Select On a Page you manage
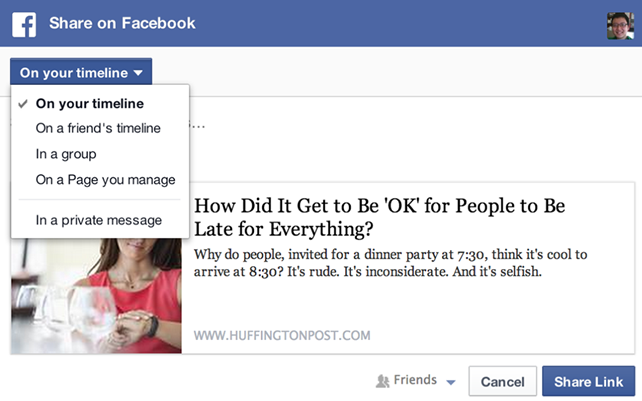 (105, 180)
